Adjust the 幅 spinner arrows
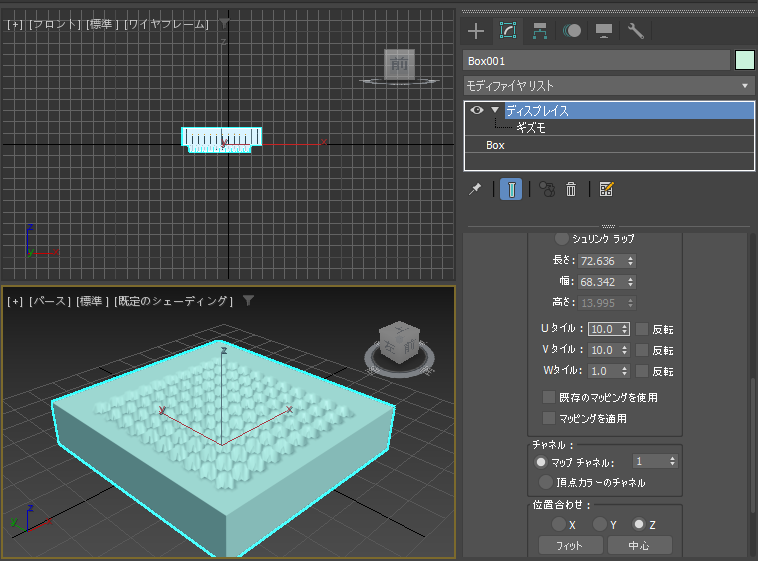The width and height of the screenshot is (758, 561). [631, 282]
